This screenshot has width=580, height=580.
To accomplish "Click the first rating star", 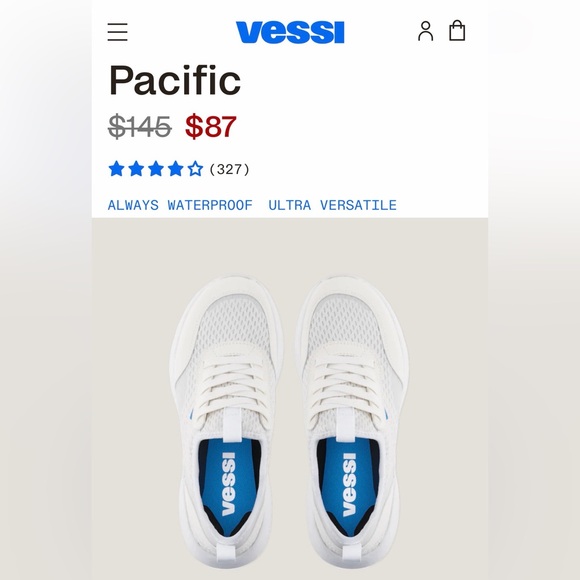I will [x=117, y=169].
